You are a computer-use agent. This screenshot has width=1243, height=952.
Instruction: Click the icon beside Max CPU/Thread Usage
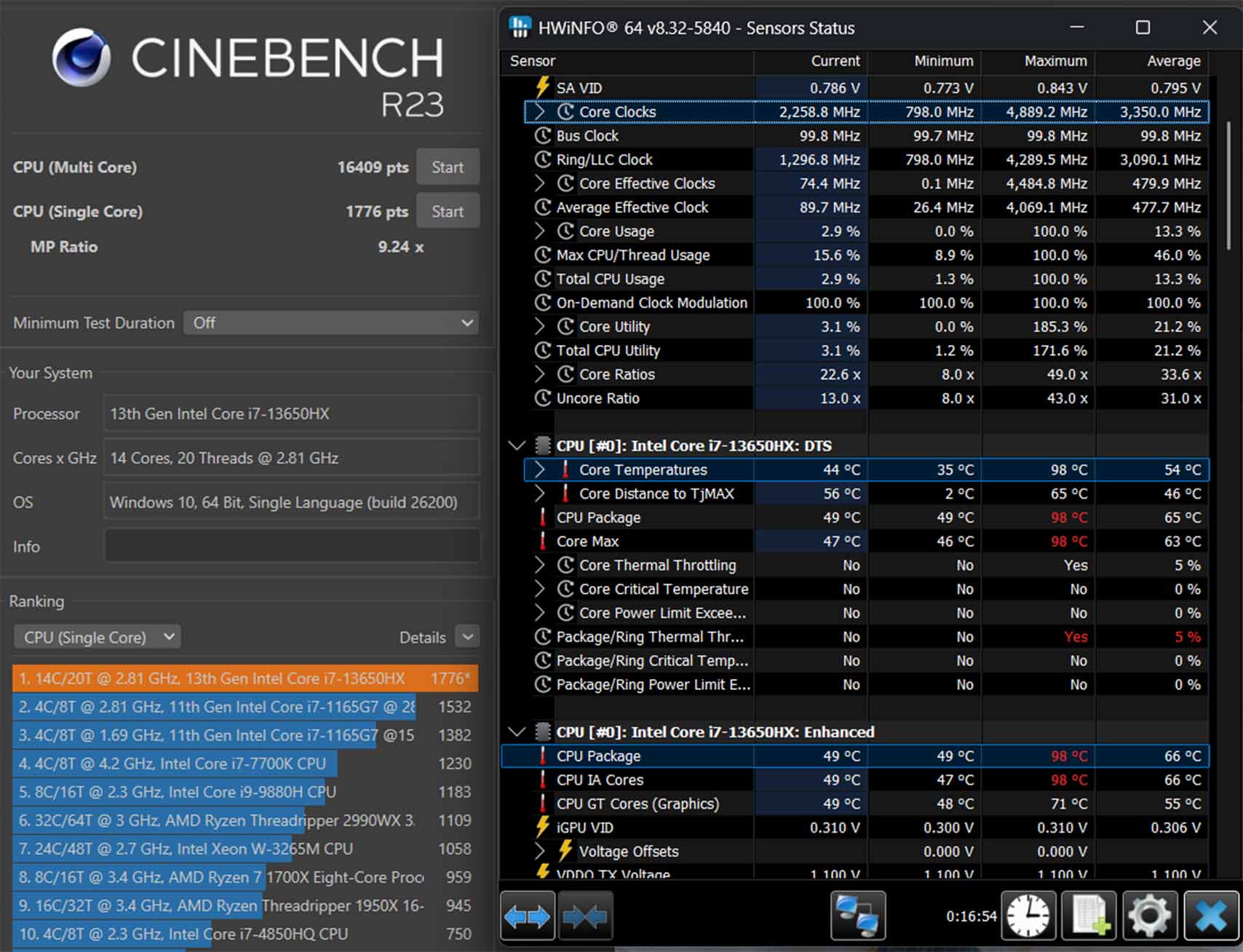click(543, 255)
